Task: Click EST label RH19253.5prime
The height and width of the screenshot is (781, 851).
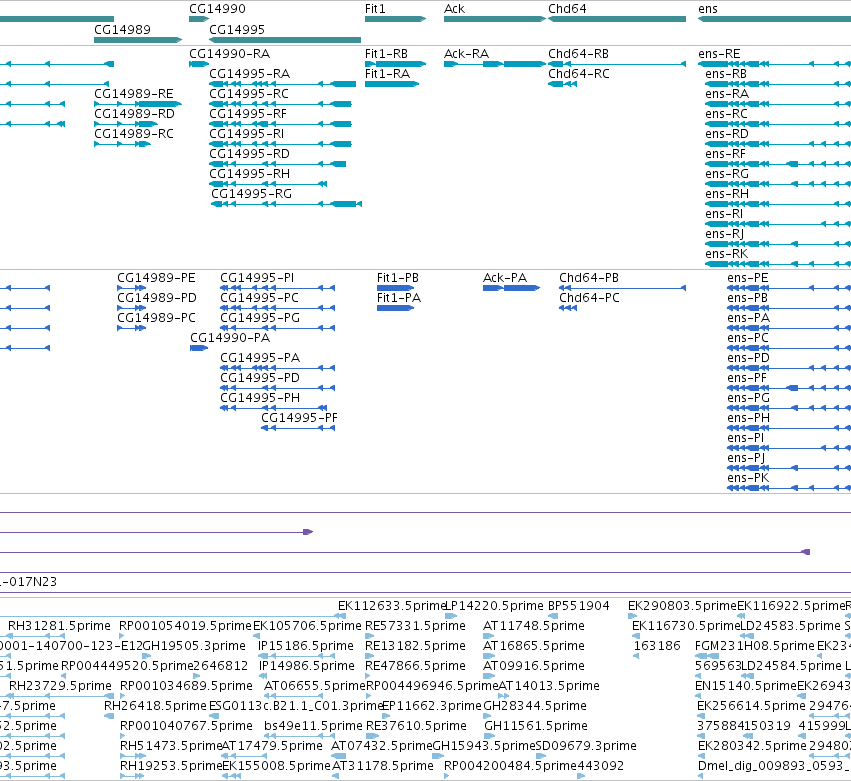Action: [x=171, y=766]
